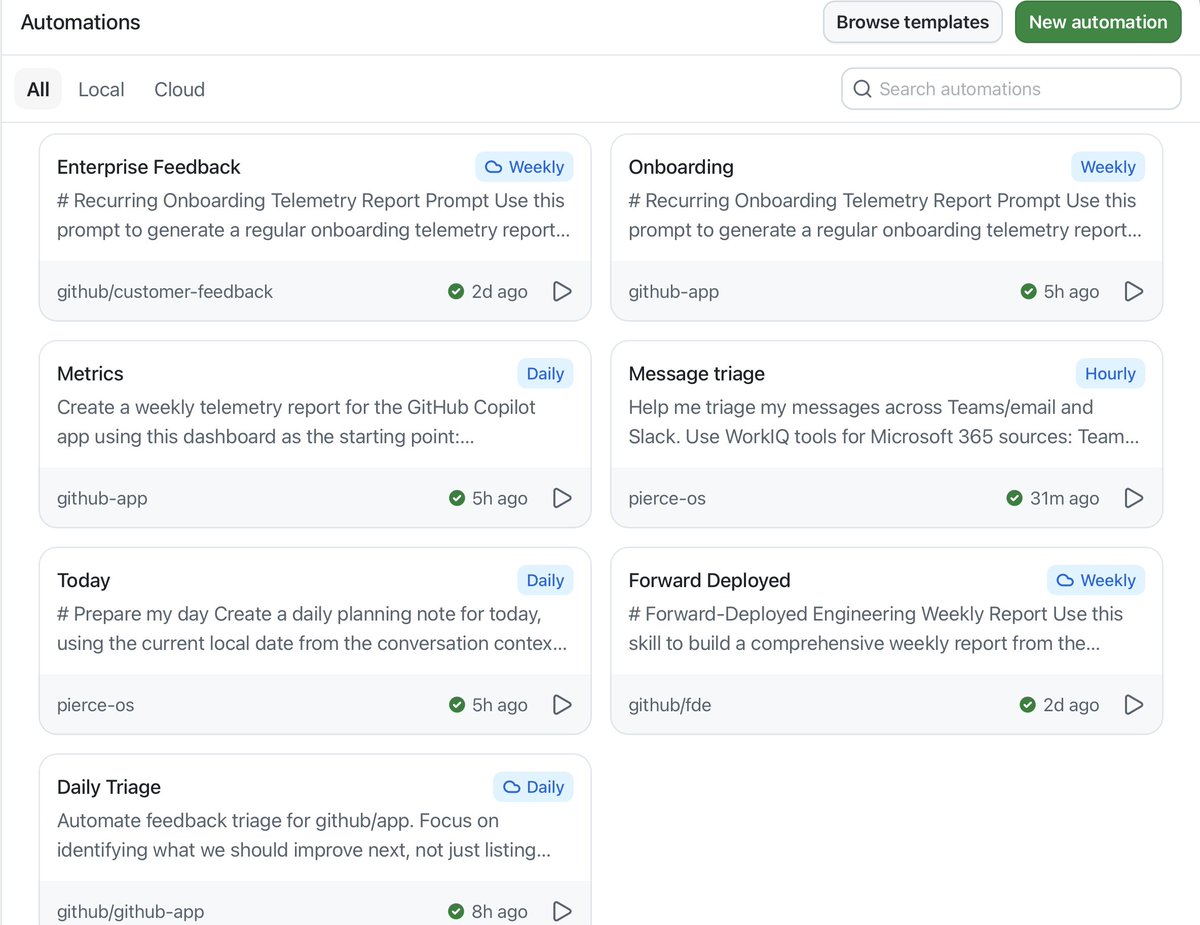Screen dimensions: 1200x925
Task: Switch to the Cloud tab
Action: click(179, 89)
